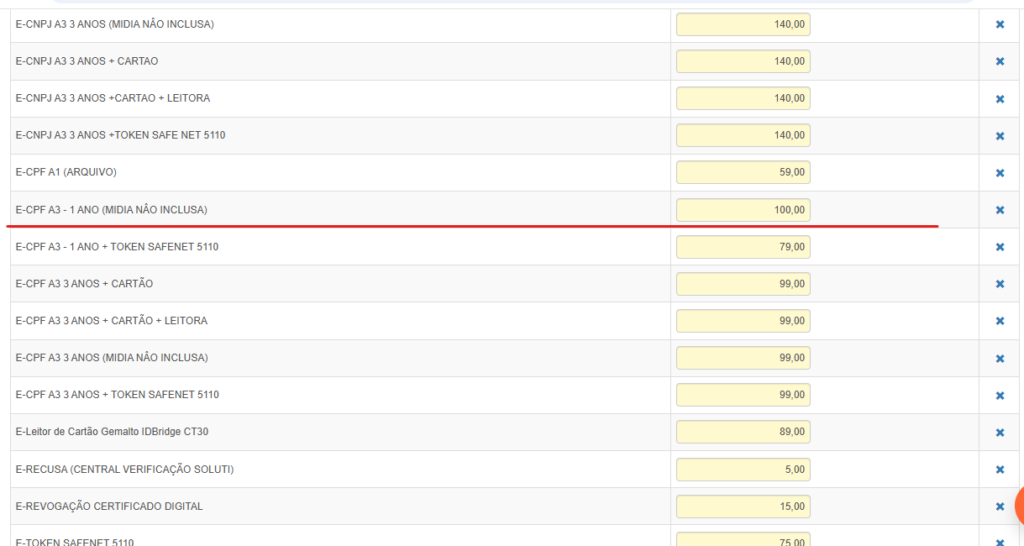The height and width of the screenshot is (546, 1024).
Task: Remove E-CPF A3 - 1 ANO (MIDIA NÃO INCLUSA)
Action: (x=999, y=210)
